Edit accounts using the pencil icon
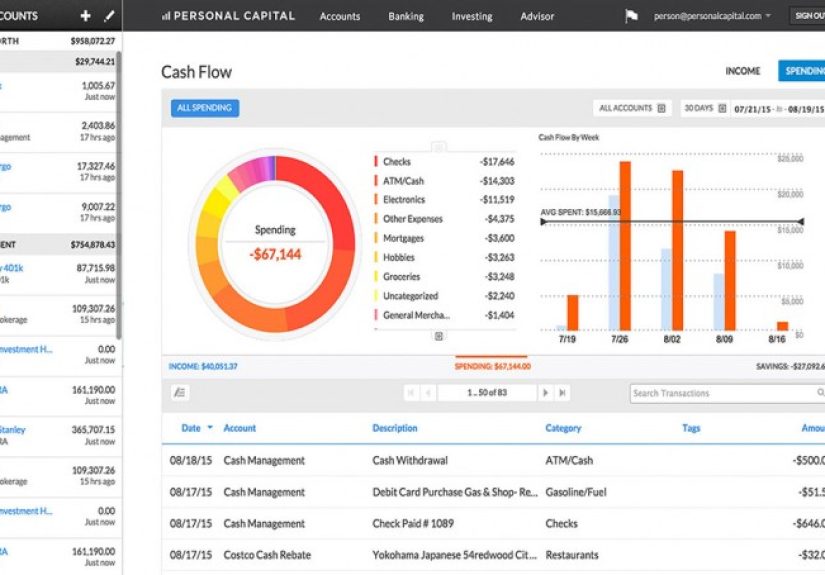Image resolution: width=825 pixels, height=575 pixels. (x=109, y=16)
